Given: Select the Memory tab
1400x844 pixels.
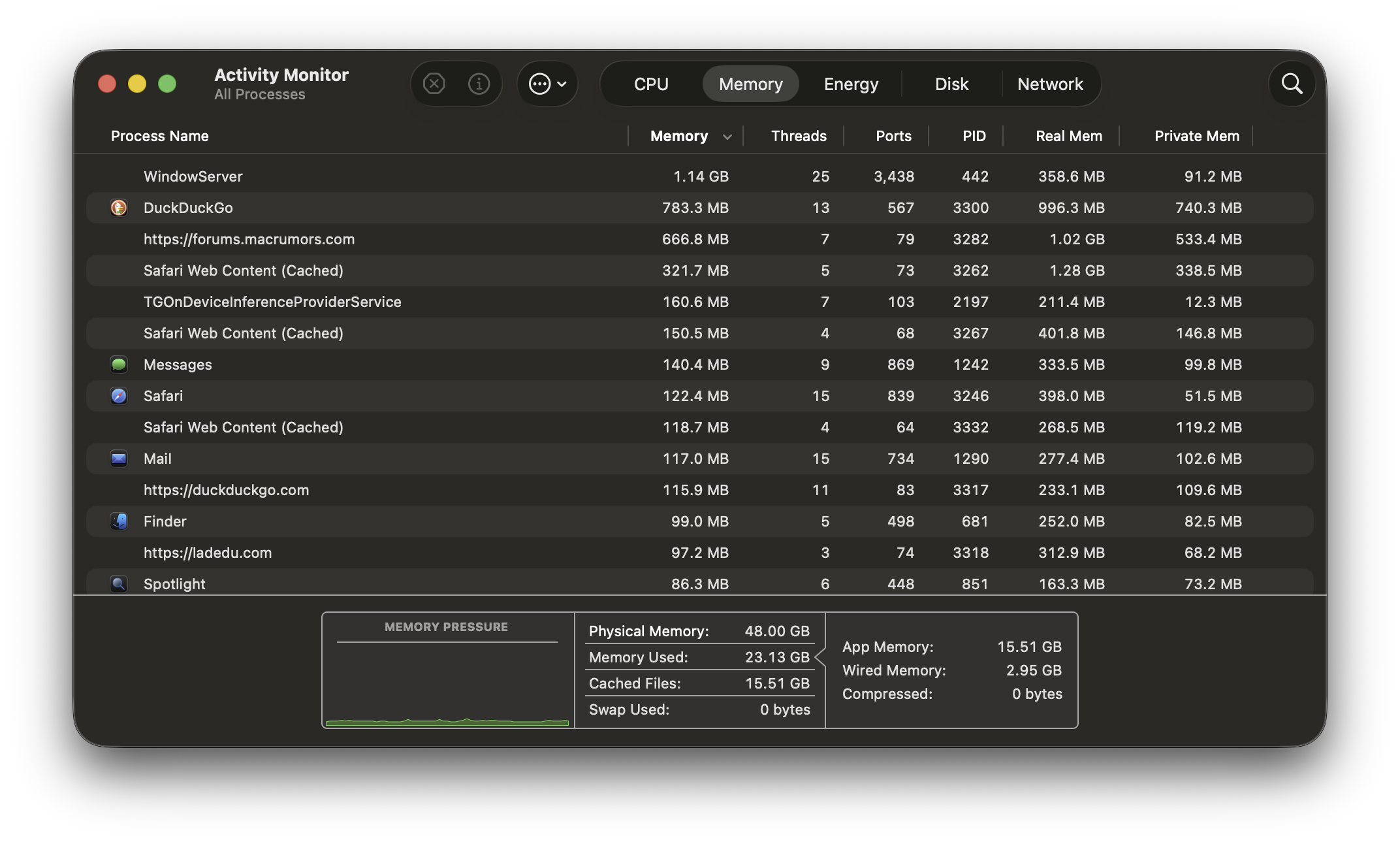Looking at the screenshot, I should [x=751, y=84].
